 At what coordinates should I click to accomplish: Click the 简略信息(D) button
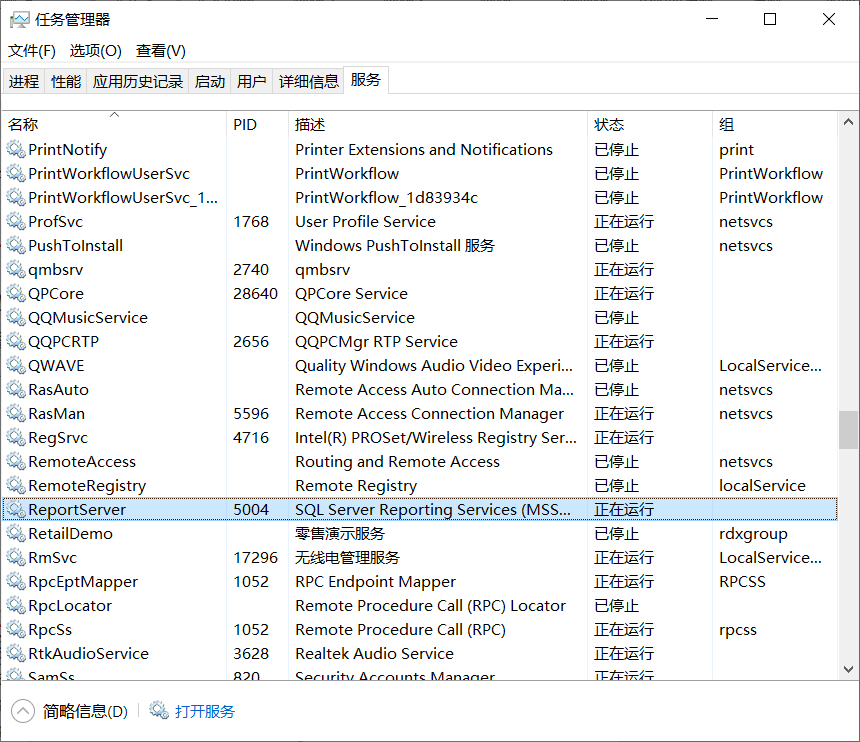pyautogui.click(x=85, y=712)
